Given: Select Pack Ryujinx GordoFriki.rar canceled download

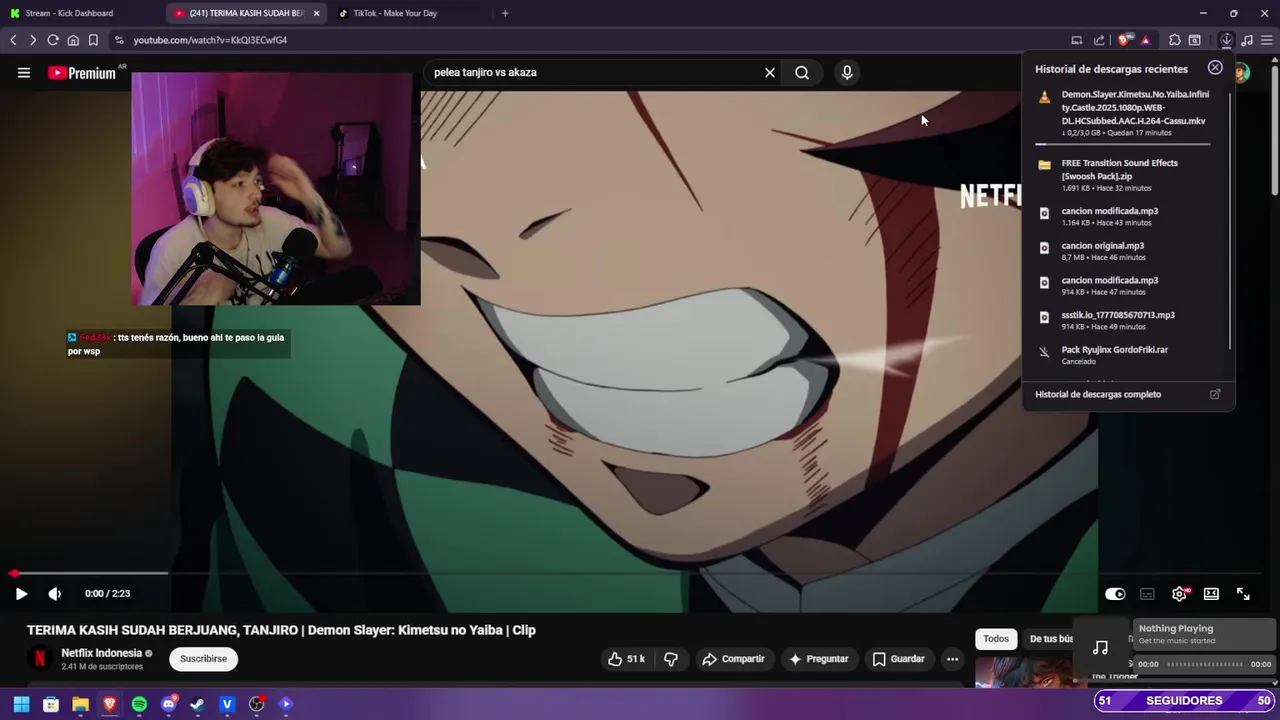Looking at the screenshot, I should [x=1123, y=355].
